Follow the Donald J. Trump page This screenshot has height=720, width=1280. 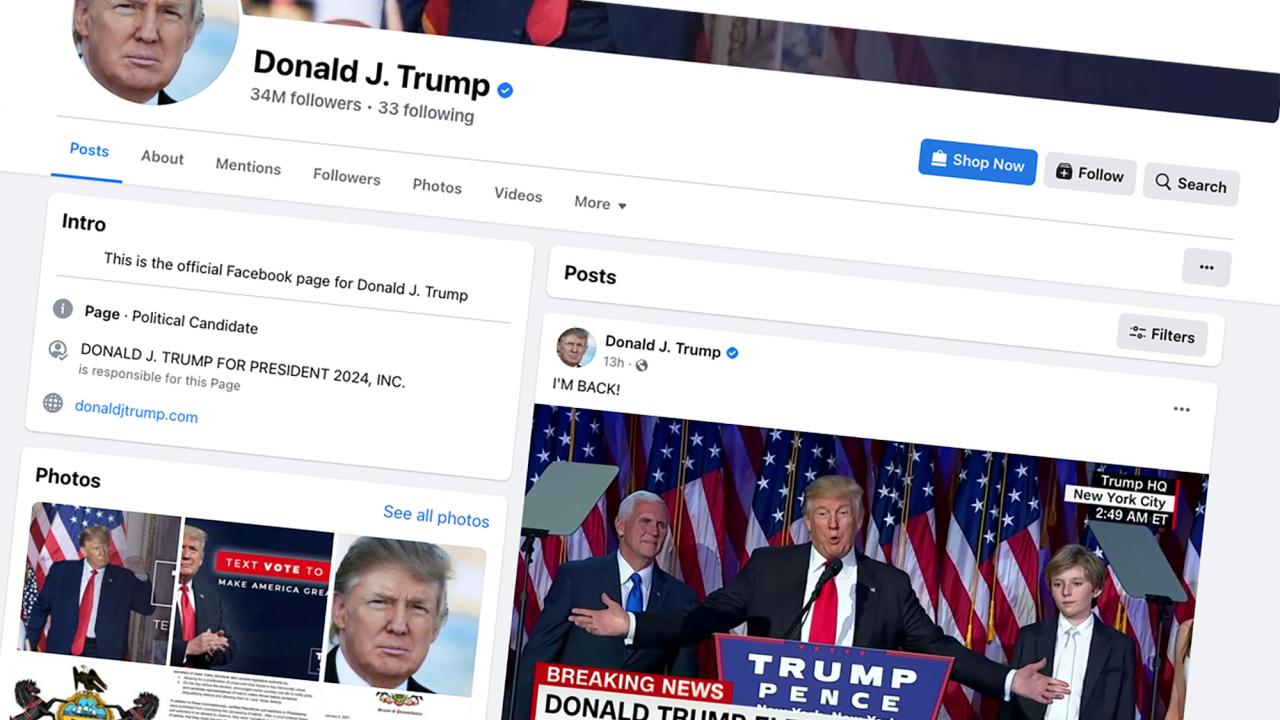pos(1090,174)
